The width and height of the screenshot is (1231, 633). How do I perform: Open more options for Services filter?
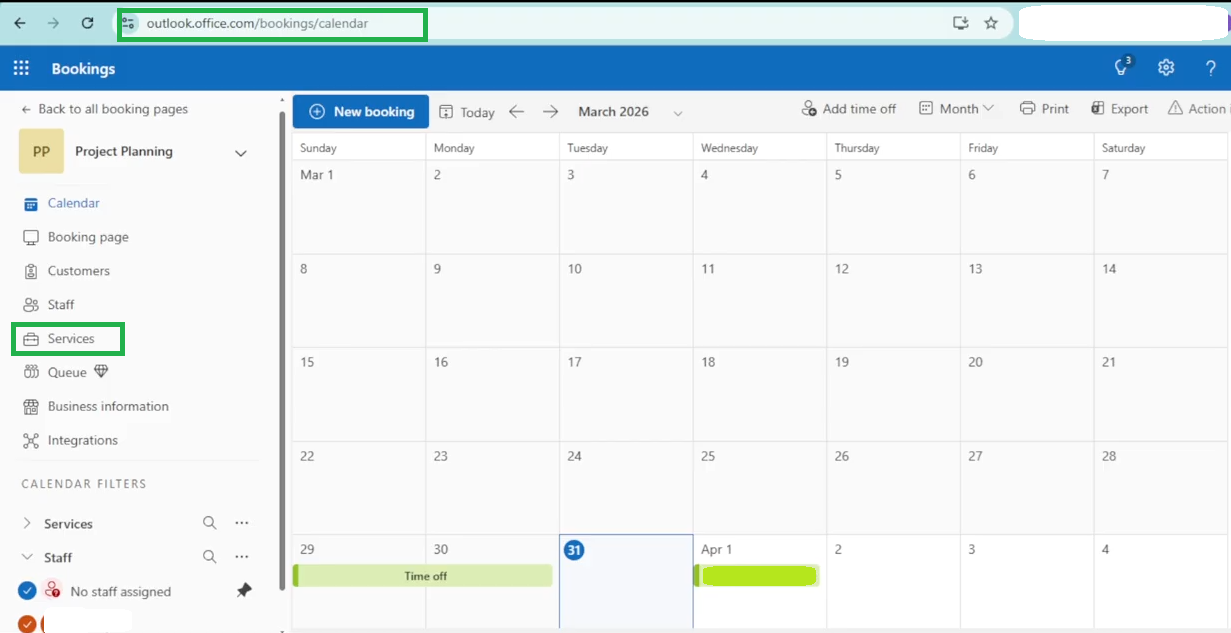point(242,523)
